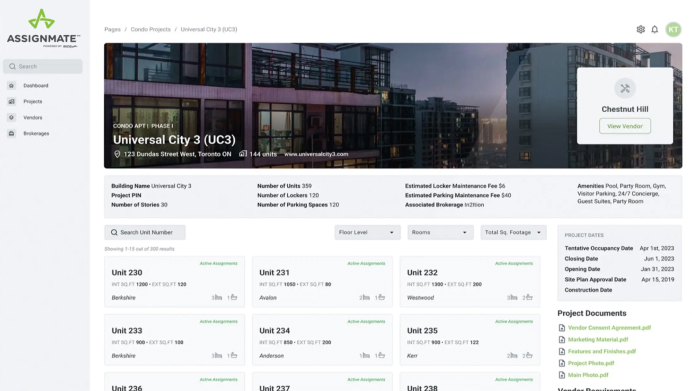Open the Unit 232 card
Screen dimensions: 692x391
[x=470, y=282]
